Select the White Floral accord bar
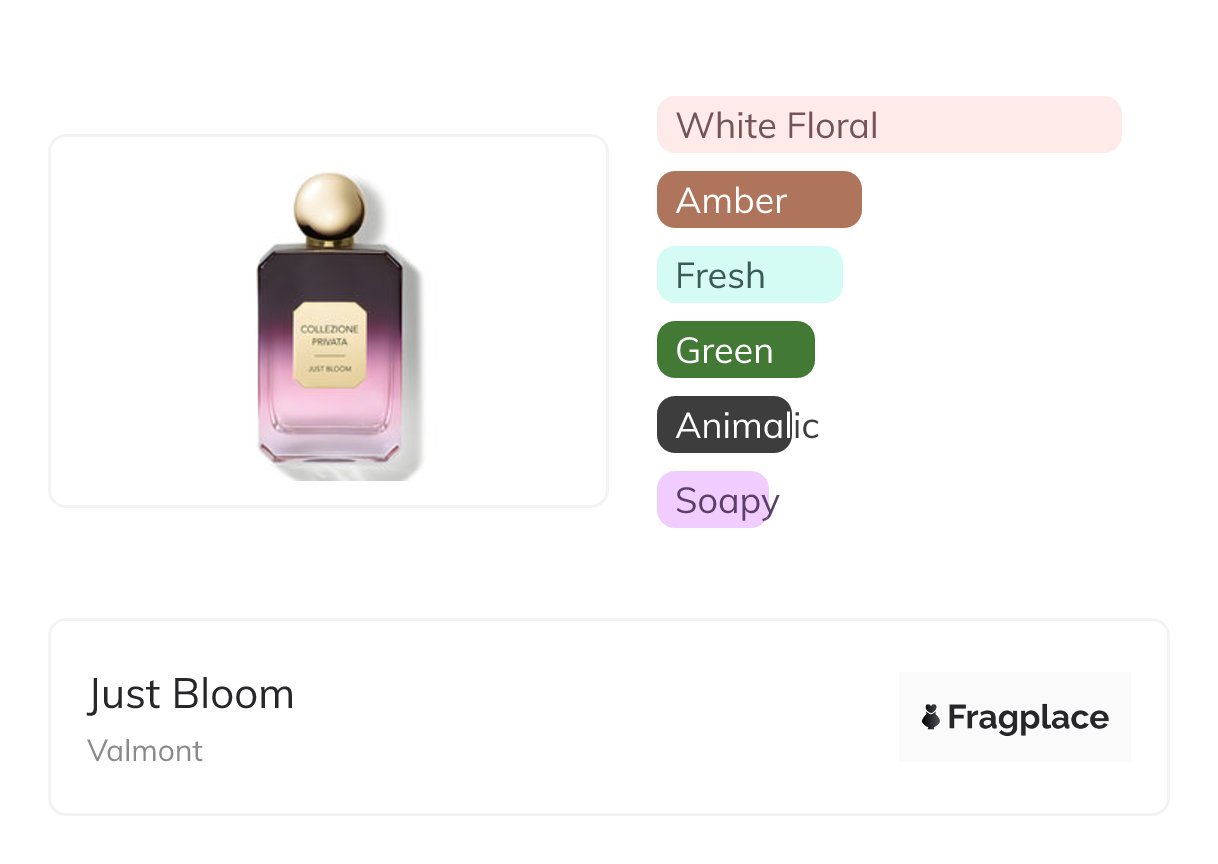The height and width of the screenshot is (864, 1218). click(889, 125)
